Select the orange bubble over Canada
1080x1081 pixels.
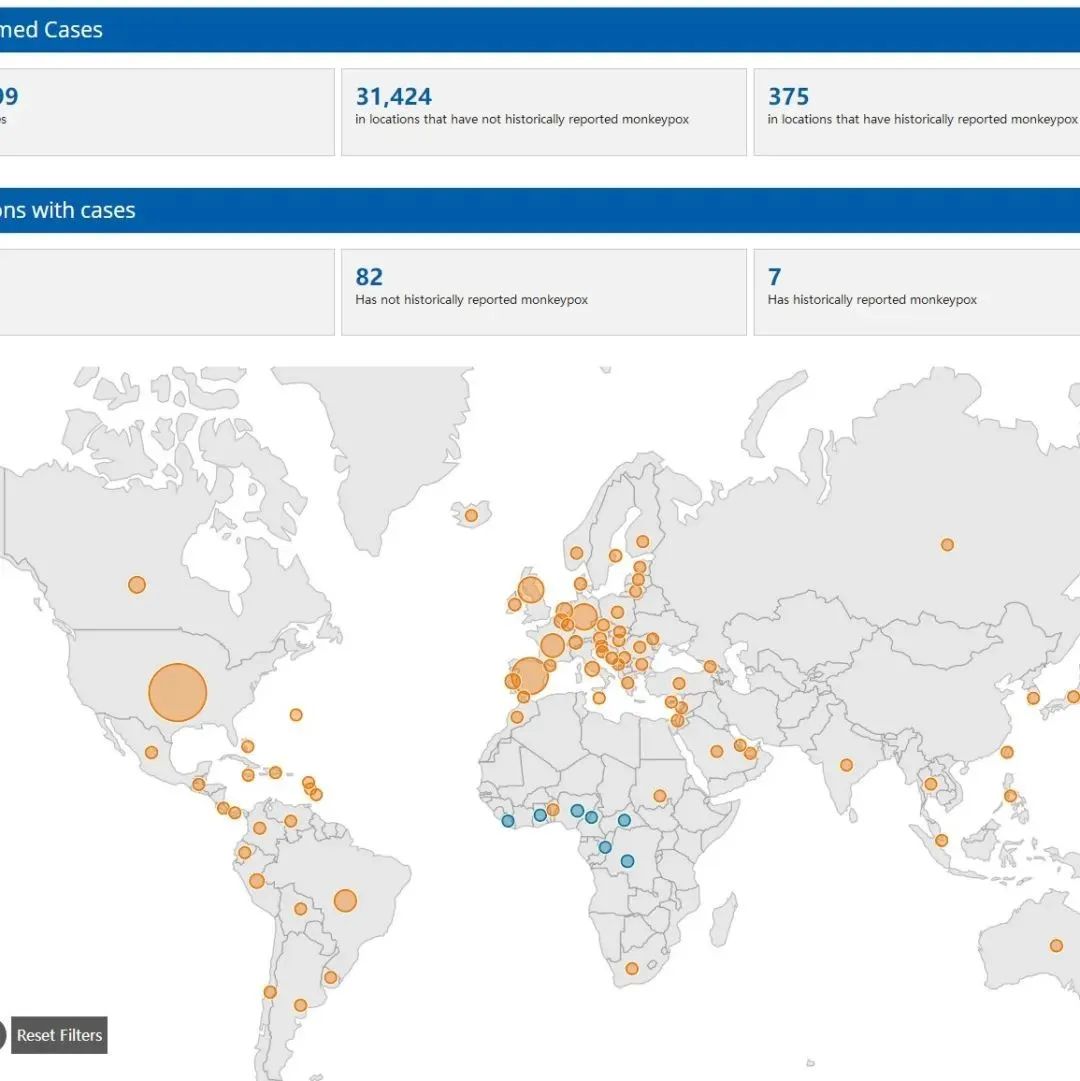pos(137,584)
